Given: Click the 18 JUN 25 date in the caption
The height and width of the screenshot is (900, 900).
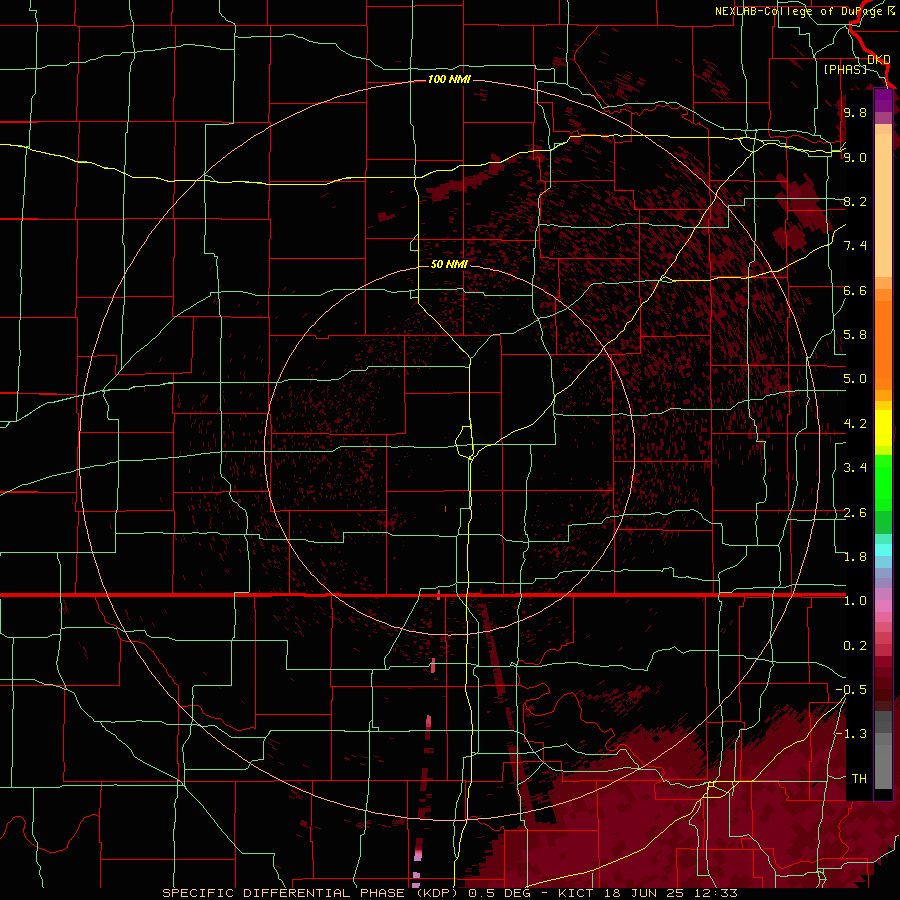Looking at the screenshot, I should (646, 893).
